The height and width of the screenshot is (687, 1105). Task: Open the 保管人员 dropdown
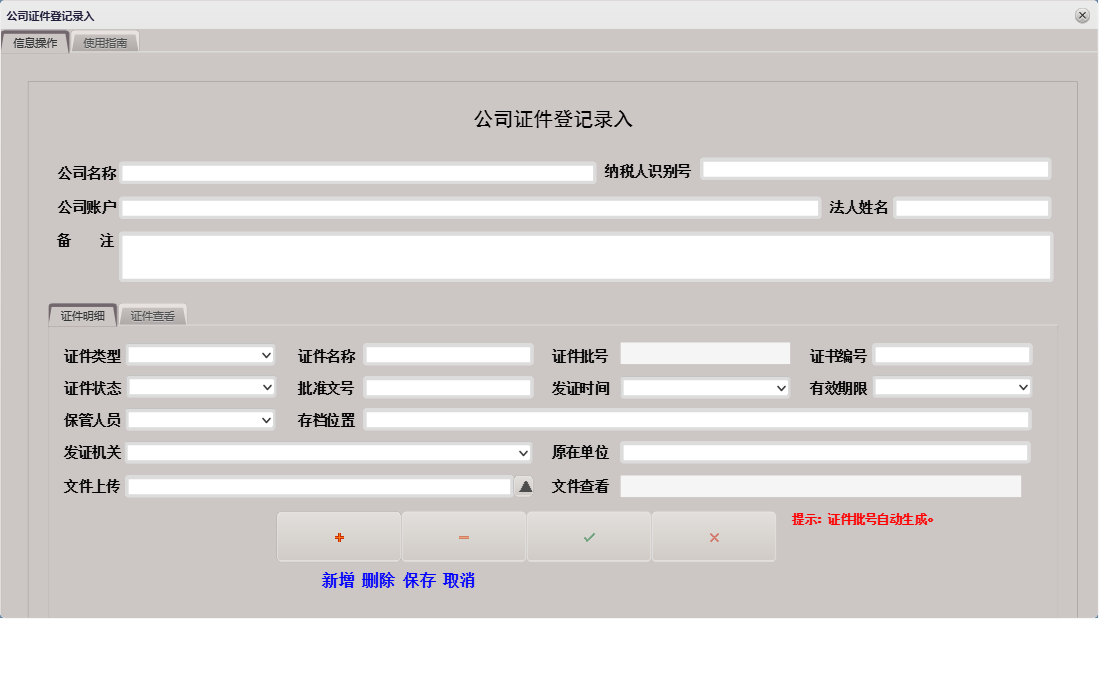click(264, 419)
